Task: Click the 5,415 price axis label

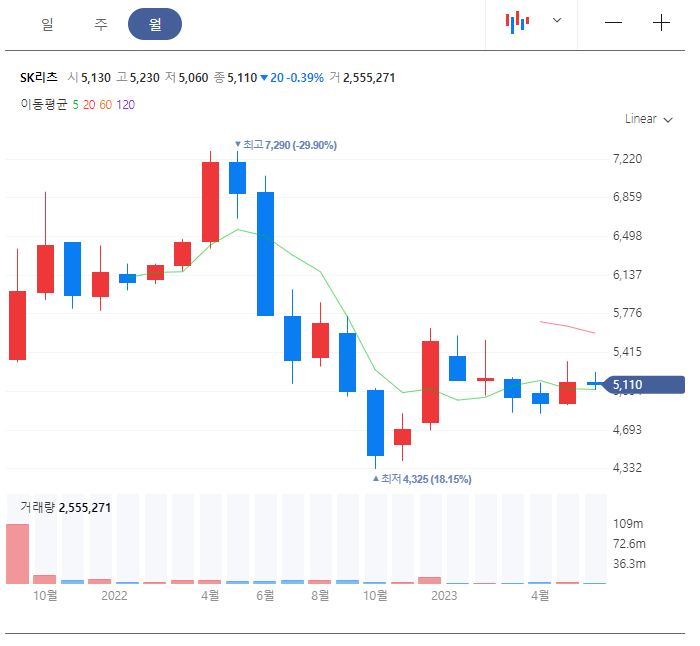Action: point(627,352)
